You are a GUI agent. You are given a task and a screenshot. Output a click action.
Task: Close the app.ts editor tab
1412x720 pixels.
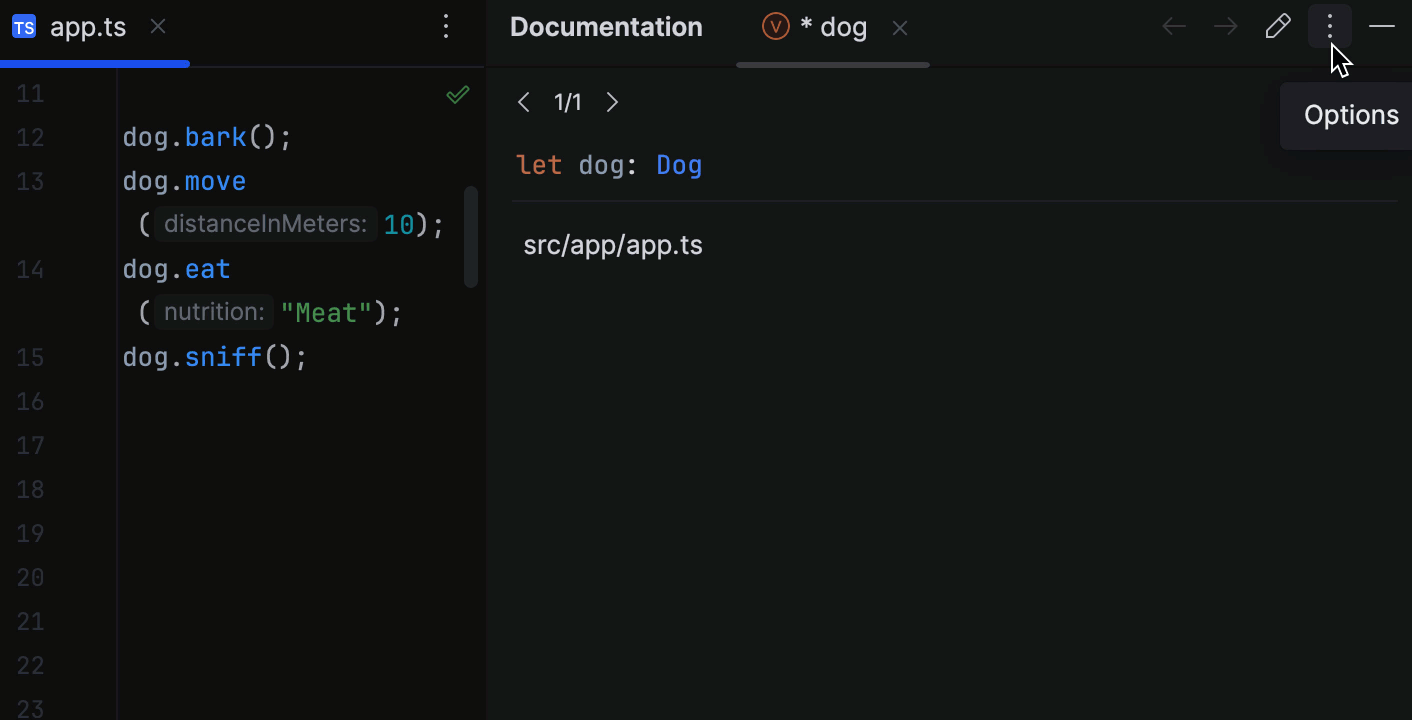(157, 27)
